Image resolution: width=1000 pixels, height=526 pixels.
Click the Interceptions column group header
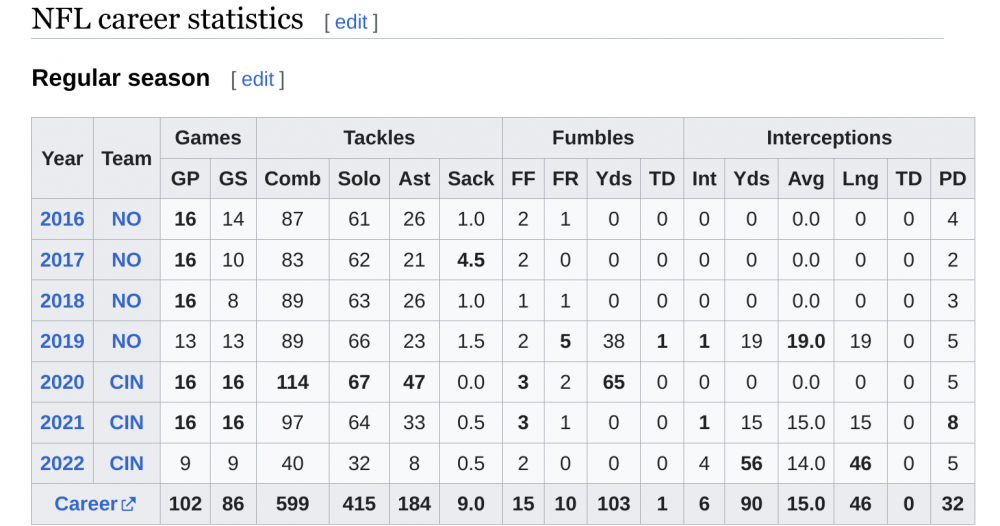pyautogui.click(x=829, y=138)
